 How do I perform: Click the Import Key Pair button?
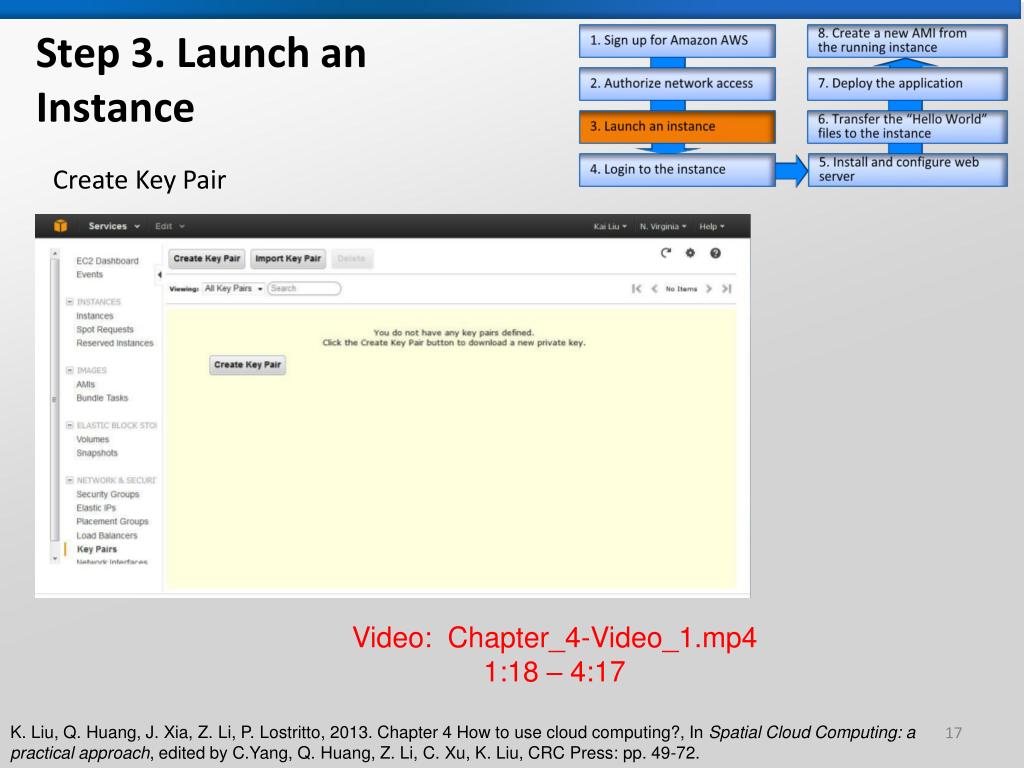(x=288, y=259)
